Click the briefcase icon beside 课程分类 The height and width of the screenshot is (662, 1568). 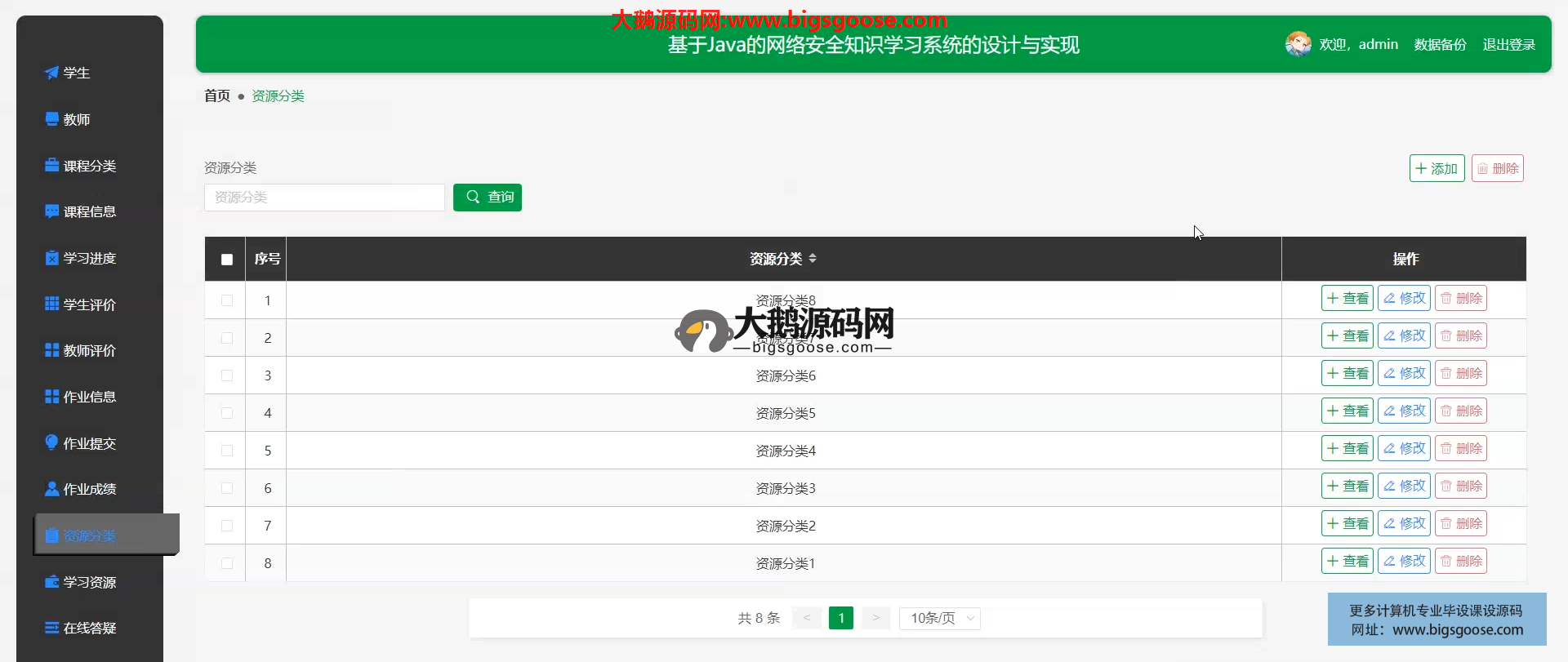pos(51,166)
